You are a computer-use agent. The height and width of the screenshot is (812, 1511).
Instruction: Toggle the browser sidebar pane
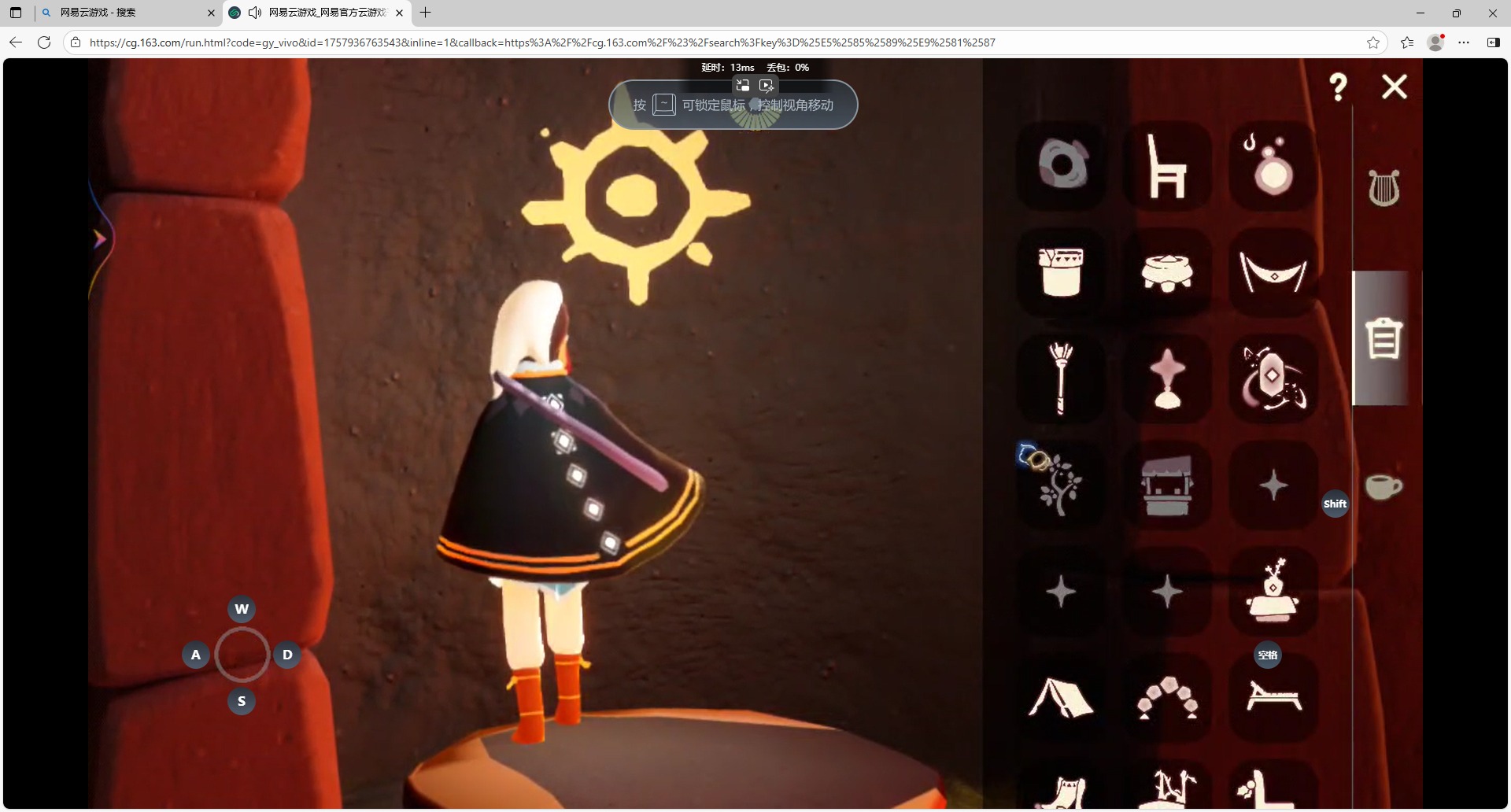1493,42
